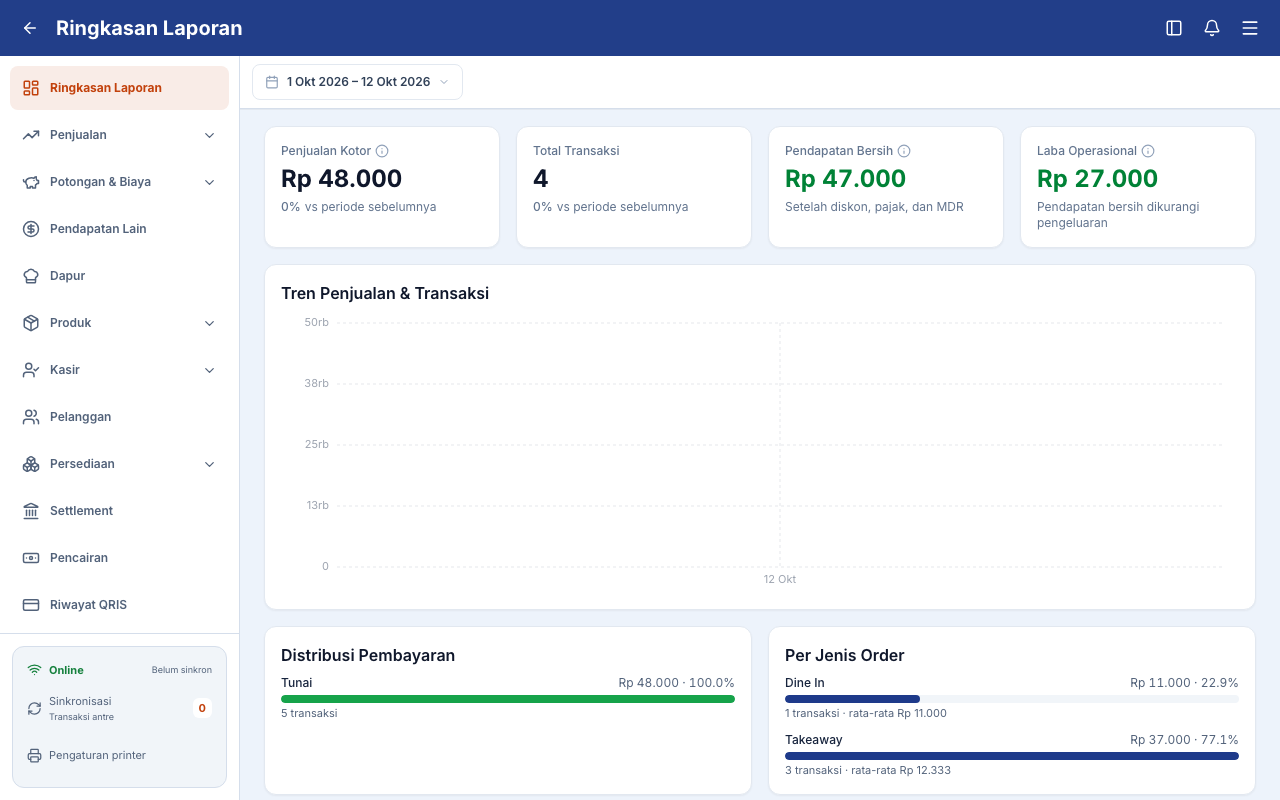Expand the Persediaan sidebar section
This screenshot has width=1280, height=800.
(x=120, y=464)
